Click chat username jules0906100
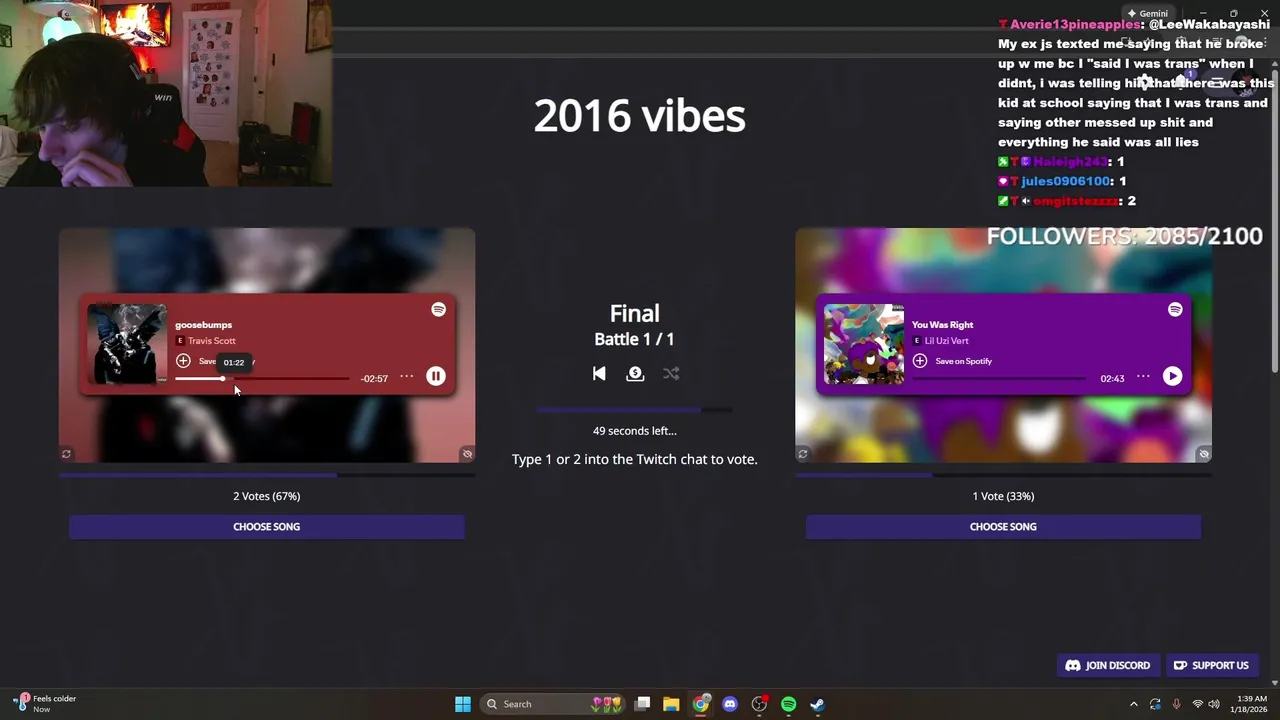Image resolution: width=1280 pixels, height=720 pixels. (1065, 181)
